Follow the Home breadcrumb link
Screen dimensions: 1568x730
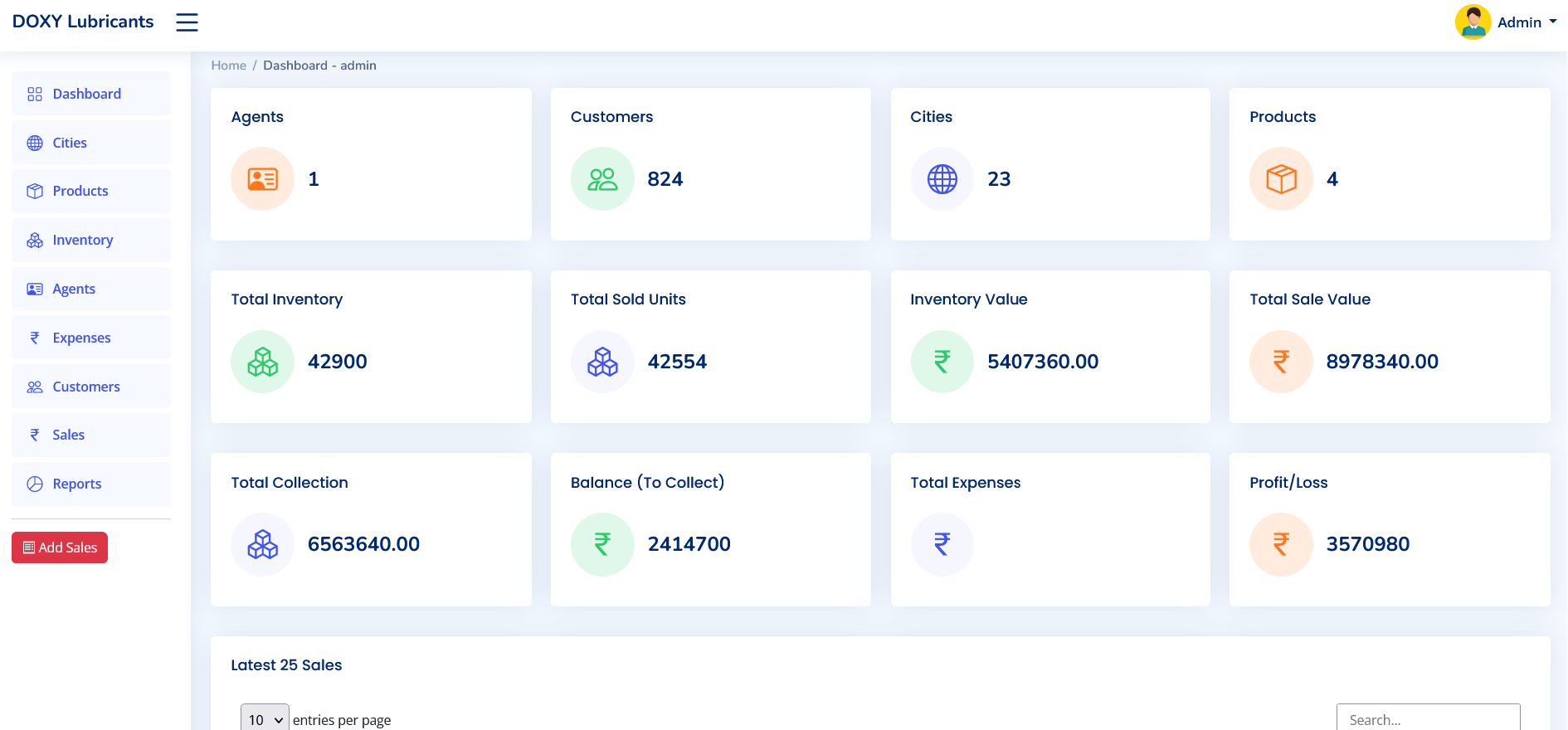pyautogui.click(x=228, y=66)
